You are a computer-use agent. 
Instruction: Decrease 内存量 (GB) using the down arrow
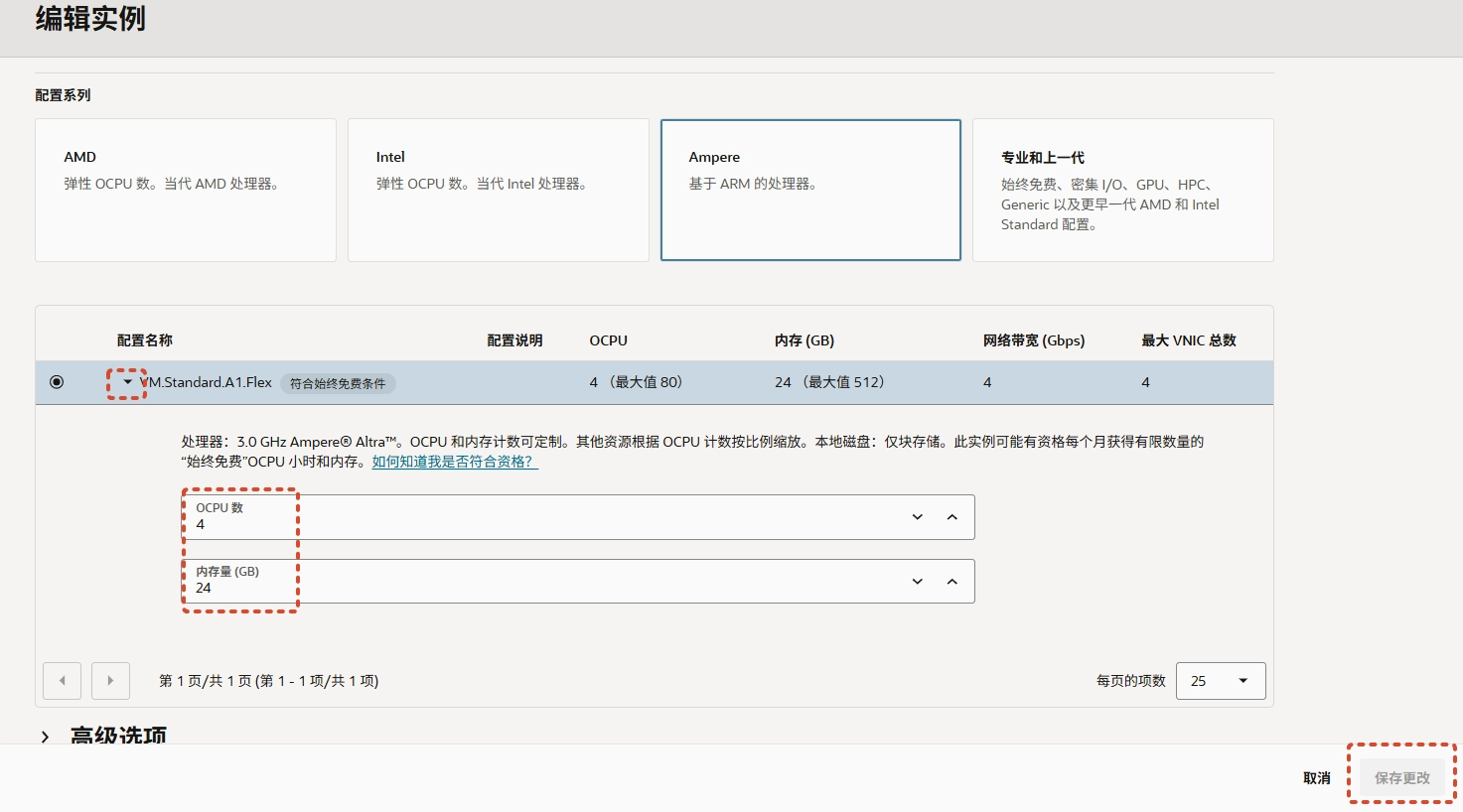916,581
